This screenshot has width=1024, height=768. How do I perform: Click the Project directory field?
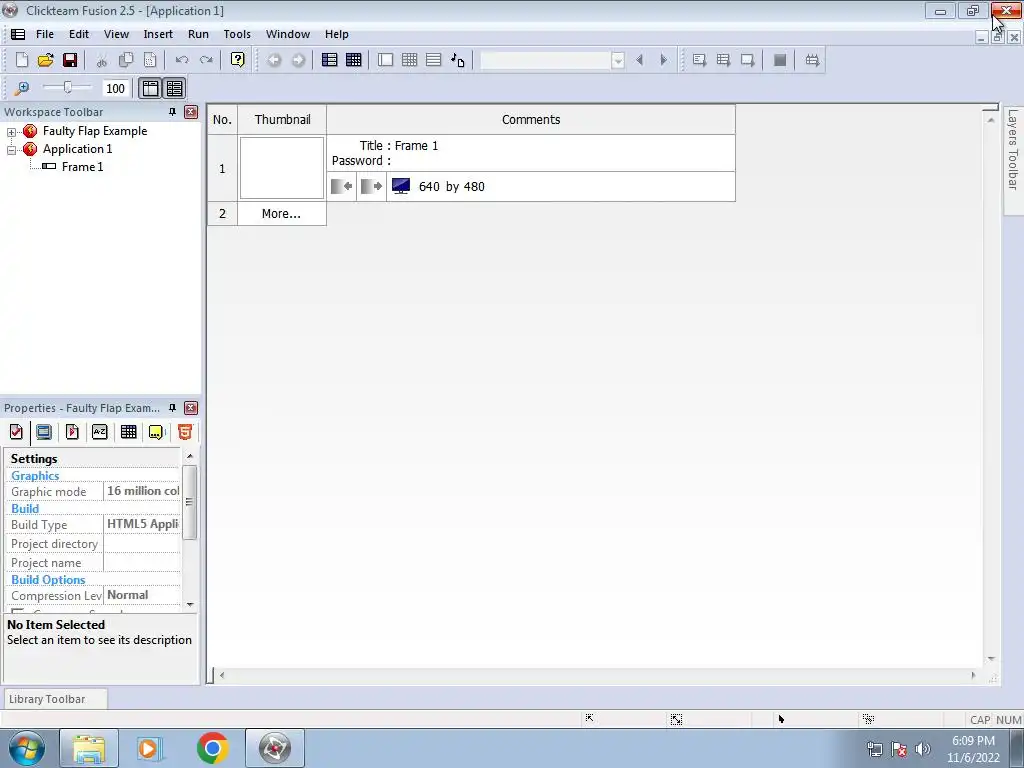click(142, 543)
